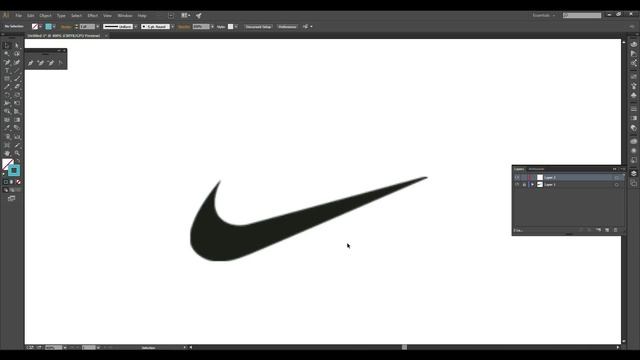Open the 5 pt. Round brush dropdown
Viewport: 640px width, 360px height.
(173, 27)
